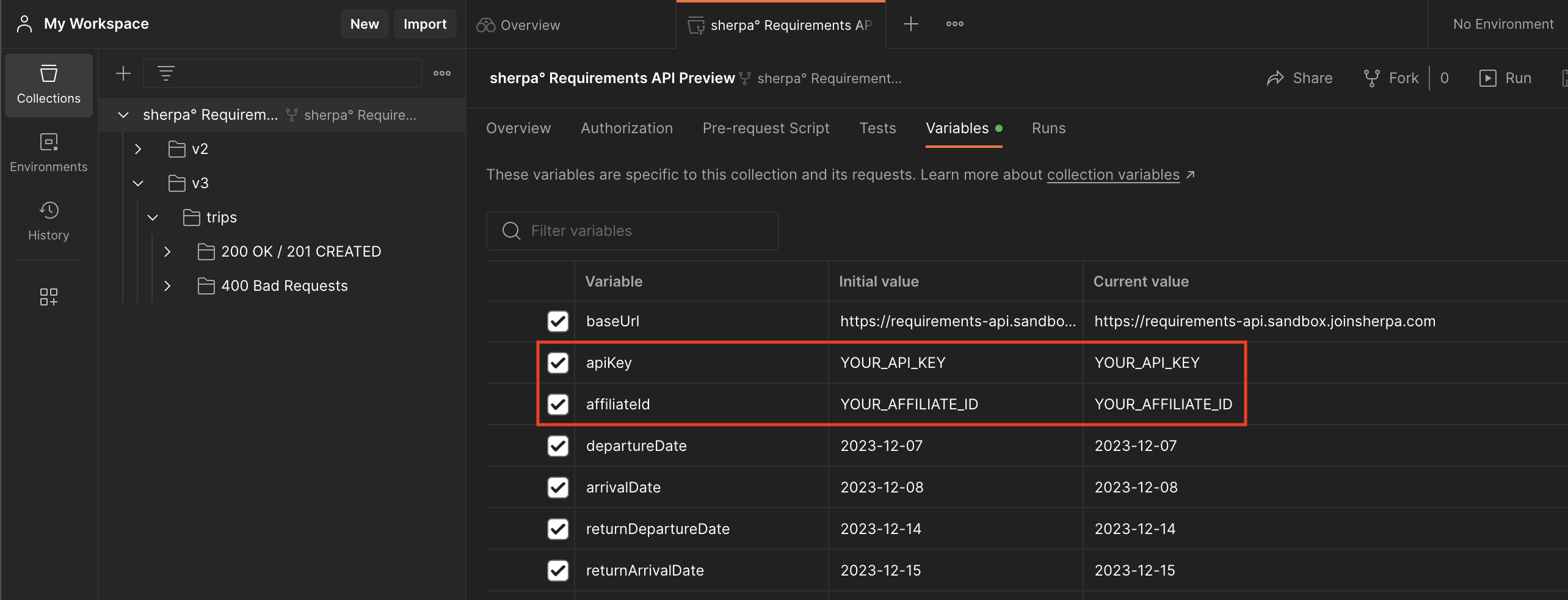Screen dimensions: 1568x600
Task: Click the Filter variables input field
Action: click(x=632, y=231)
